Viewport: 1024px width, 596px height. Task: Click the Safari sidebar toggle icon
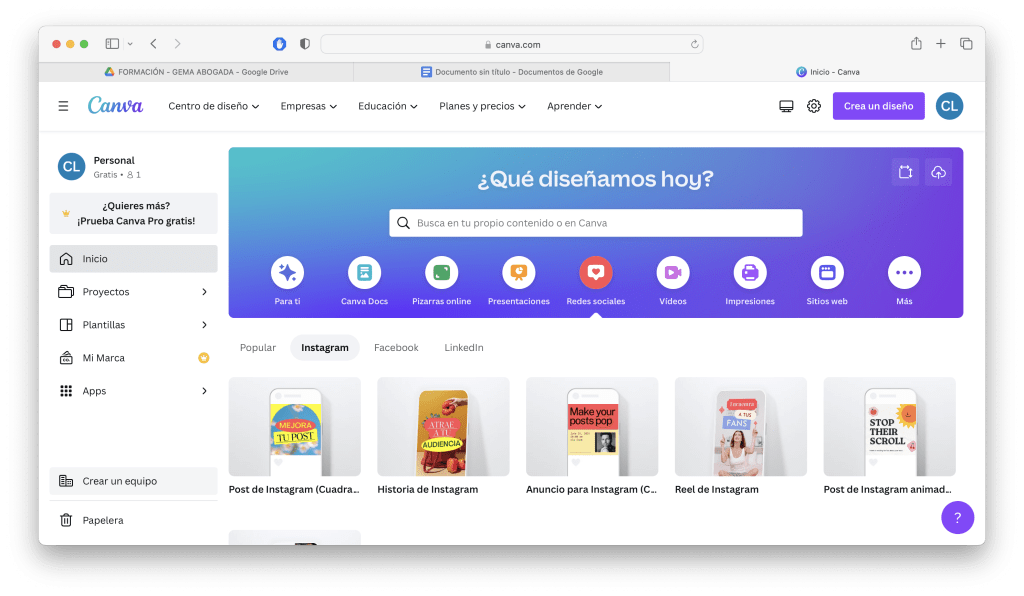pyautogui.click(x=112, y=44)
